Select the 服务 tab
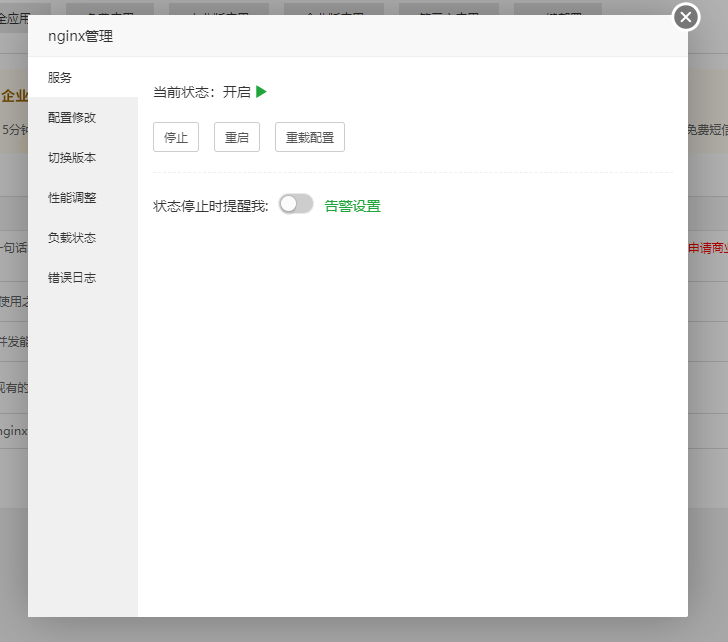The height and width of the screenshot is (642, 728). 83,78
